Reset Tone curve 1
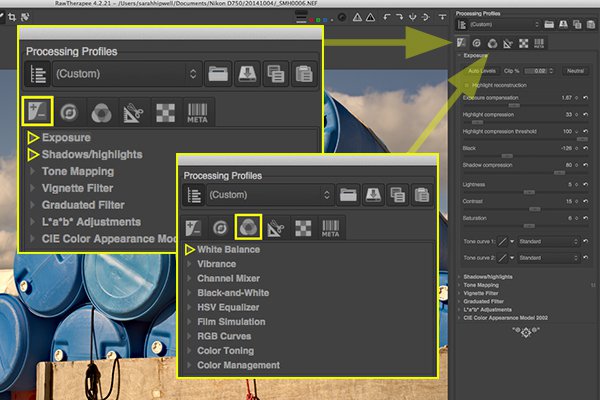This screenshot has width=600, height=400. point(585,242)
